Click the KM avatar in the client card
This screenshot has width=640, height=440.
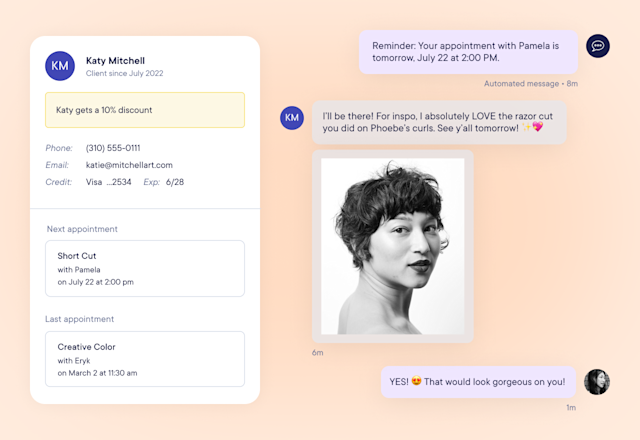click(x=60, y=66)
